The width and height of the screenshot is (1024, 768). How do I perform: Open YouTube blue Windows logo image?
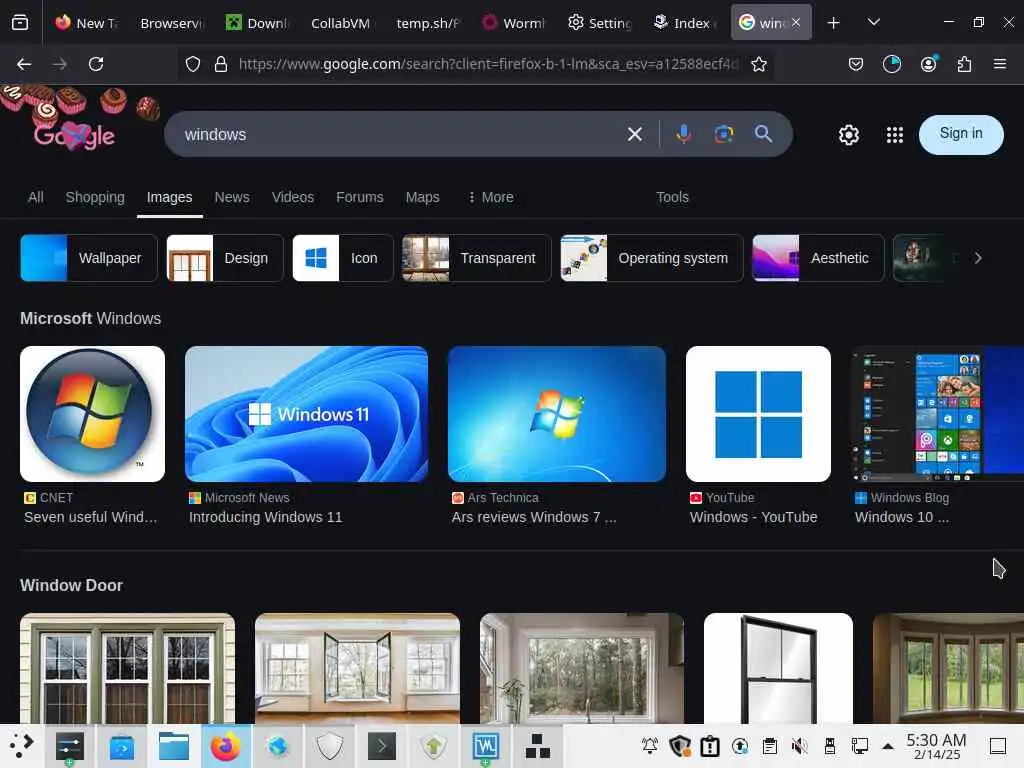point(758,414)
